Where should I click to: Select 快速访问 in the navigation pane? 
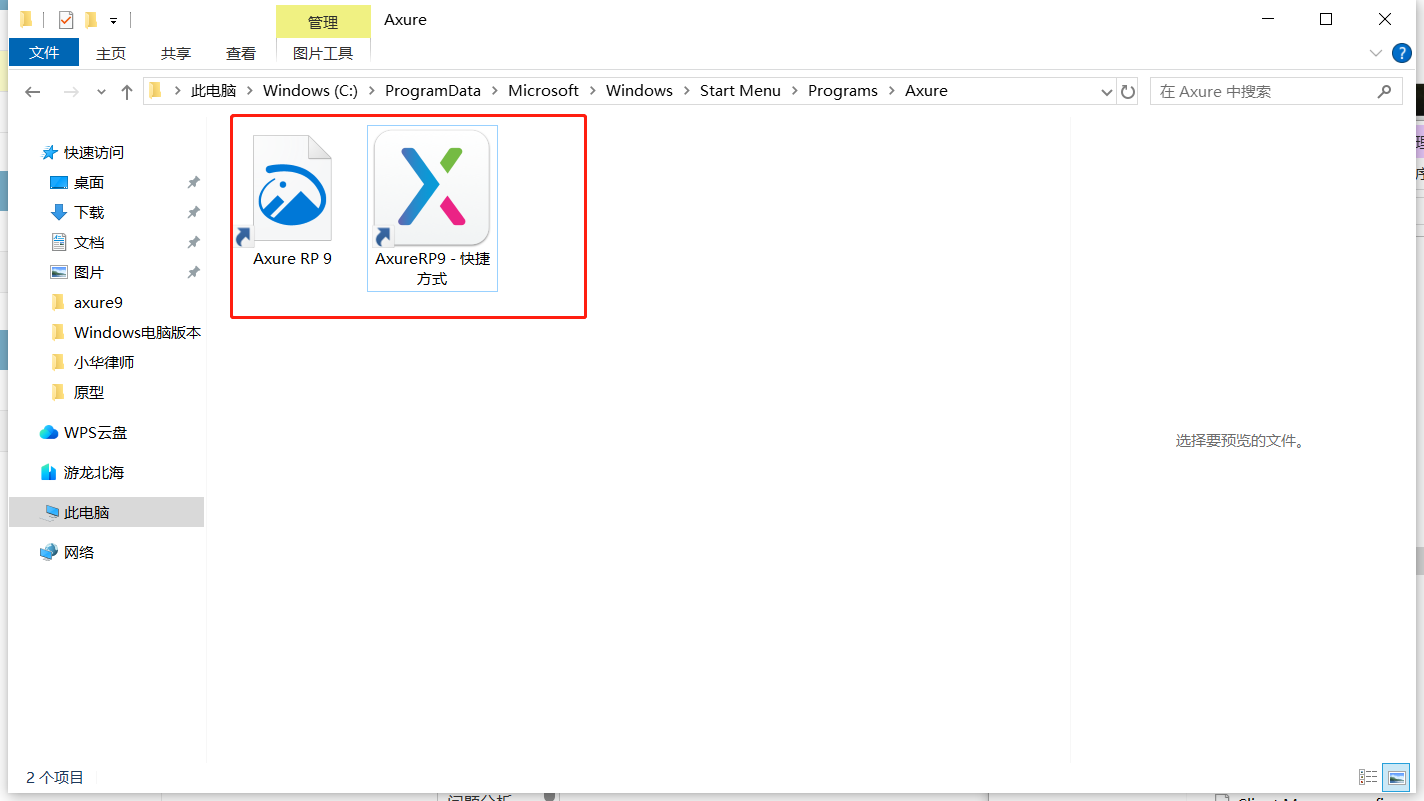pos(94,152)
